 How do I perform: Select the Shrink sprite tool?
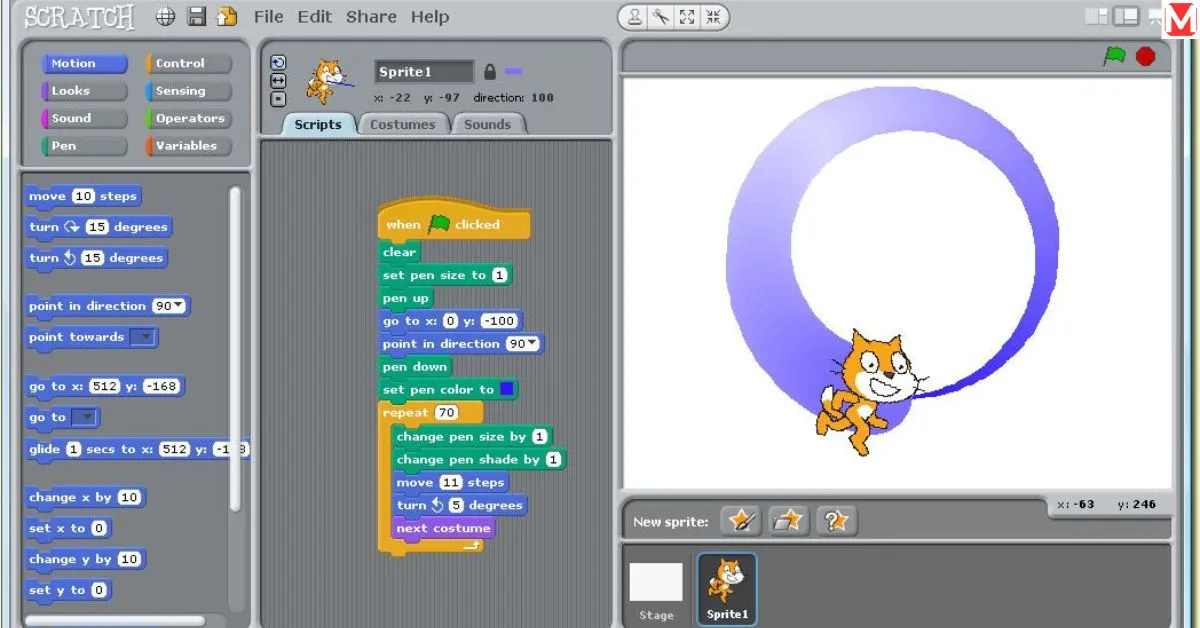(x=713, y=17)
